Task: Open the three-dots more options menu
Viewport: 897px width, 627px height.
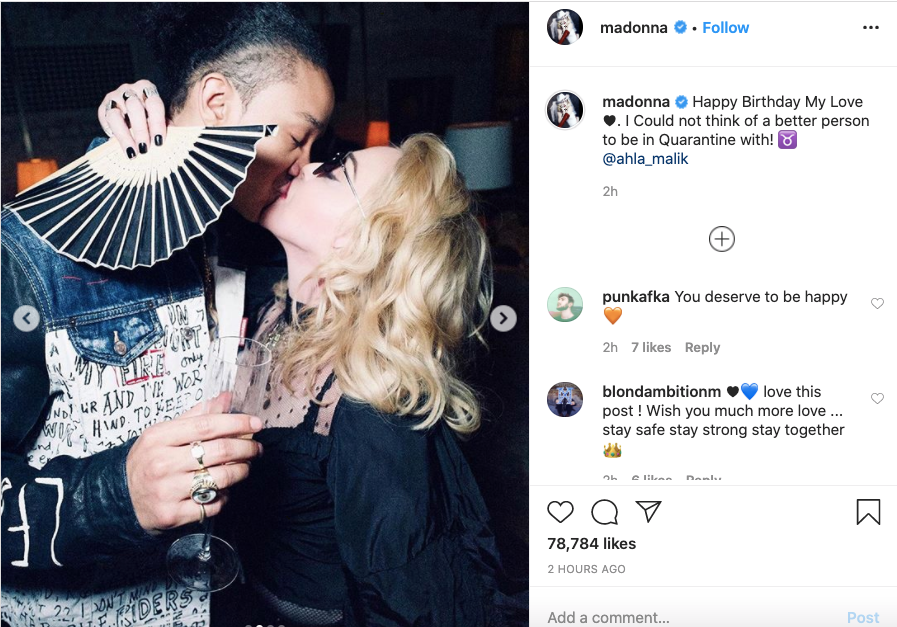Action: 871,27
